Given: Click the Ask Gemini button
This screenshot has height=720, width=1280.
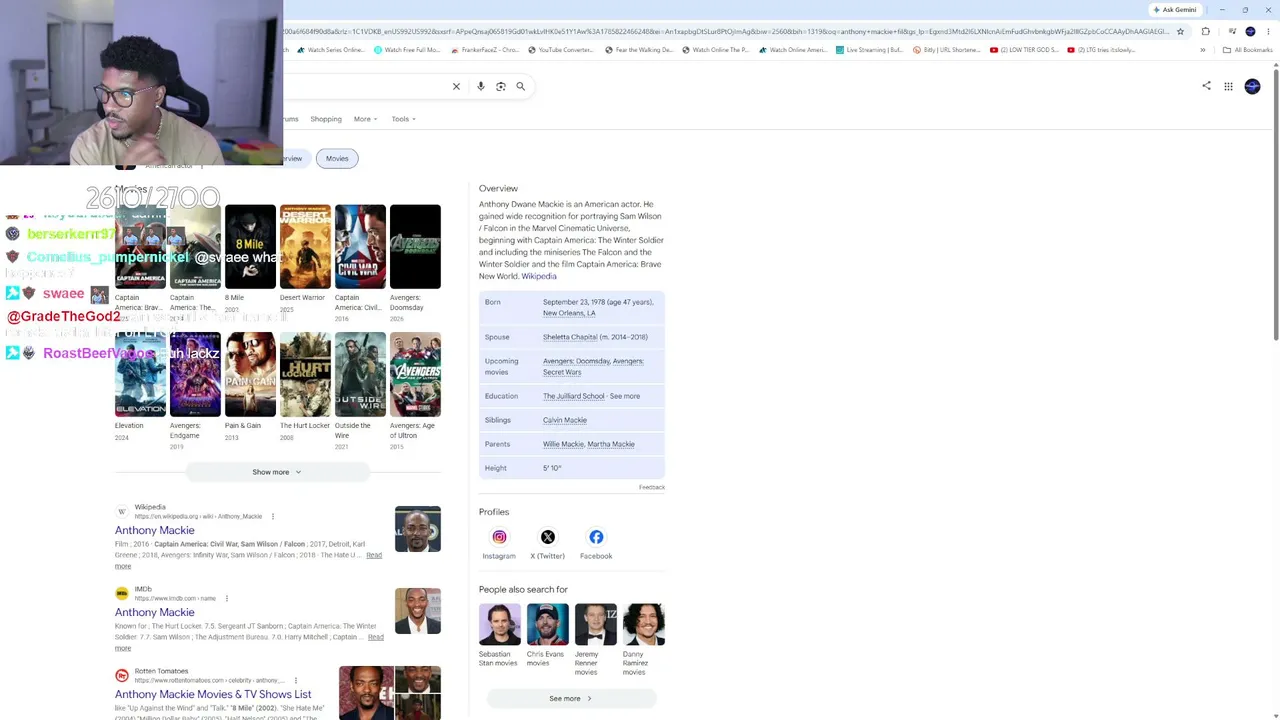Looking at the screenshot, I should coord(1175,10).
